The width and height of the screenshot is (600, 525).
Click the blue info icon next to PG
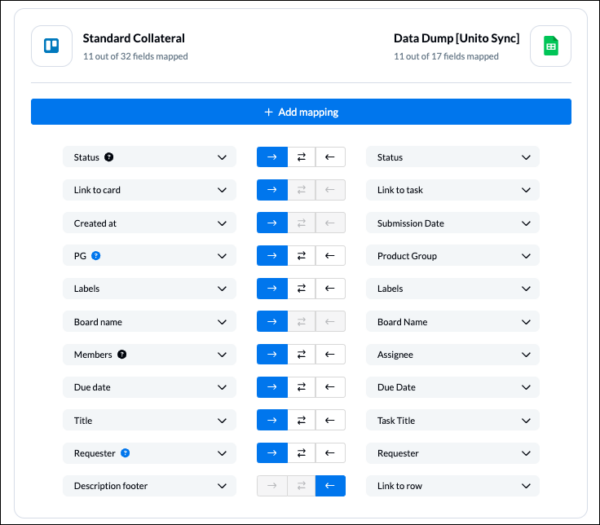click(x=96, y=256)
